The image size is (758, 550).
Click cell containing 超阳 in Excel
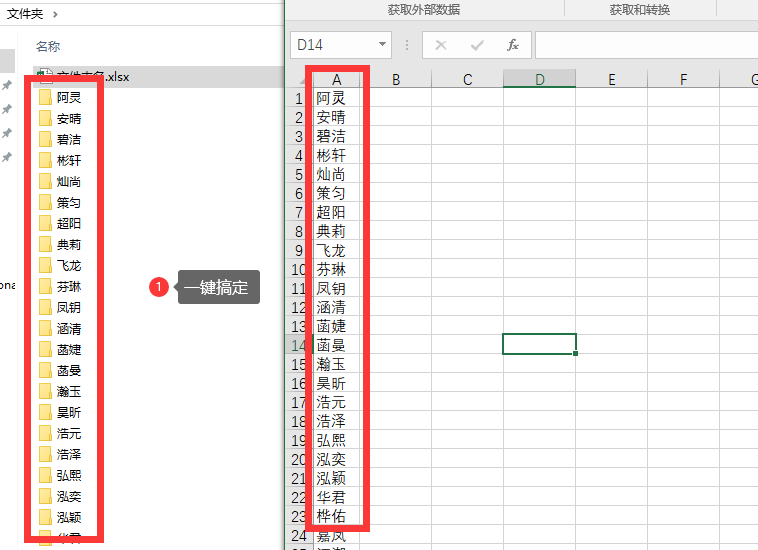(x=337, y=212)
